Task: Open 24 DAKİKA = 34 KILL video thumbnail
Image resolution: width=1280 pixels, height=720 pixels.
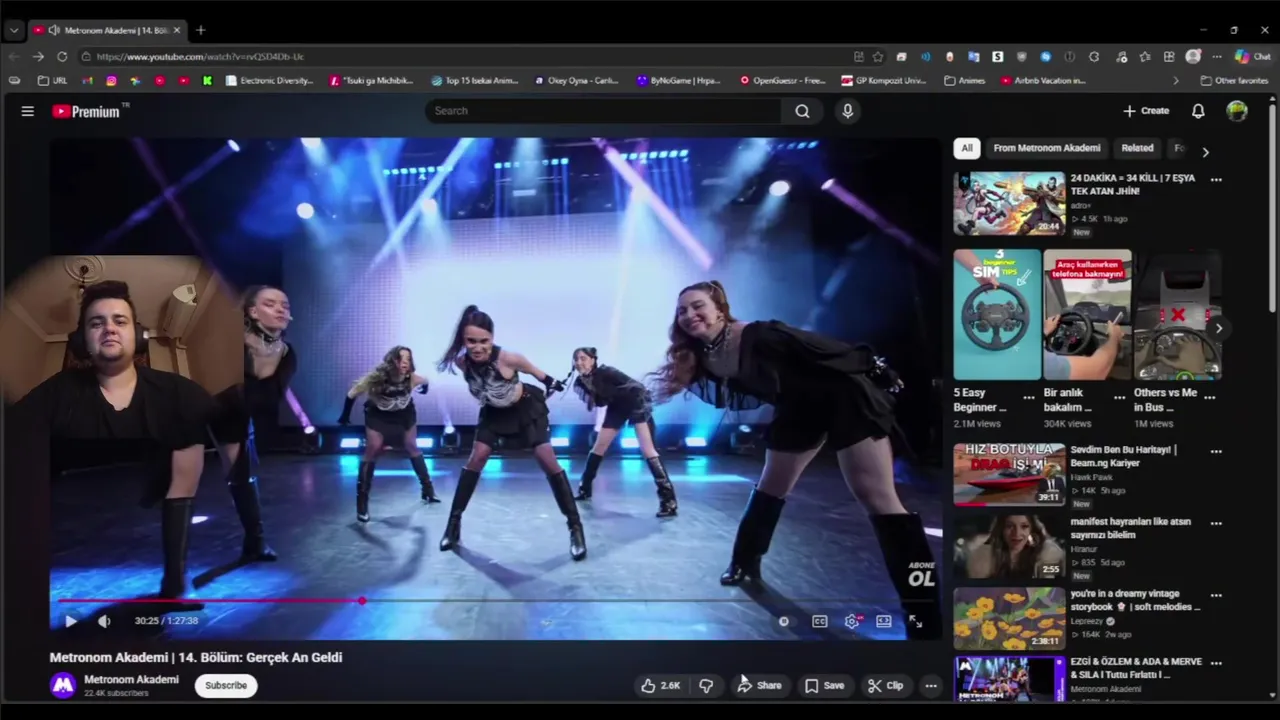Action: pos(1009,203)
